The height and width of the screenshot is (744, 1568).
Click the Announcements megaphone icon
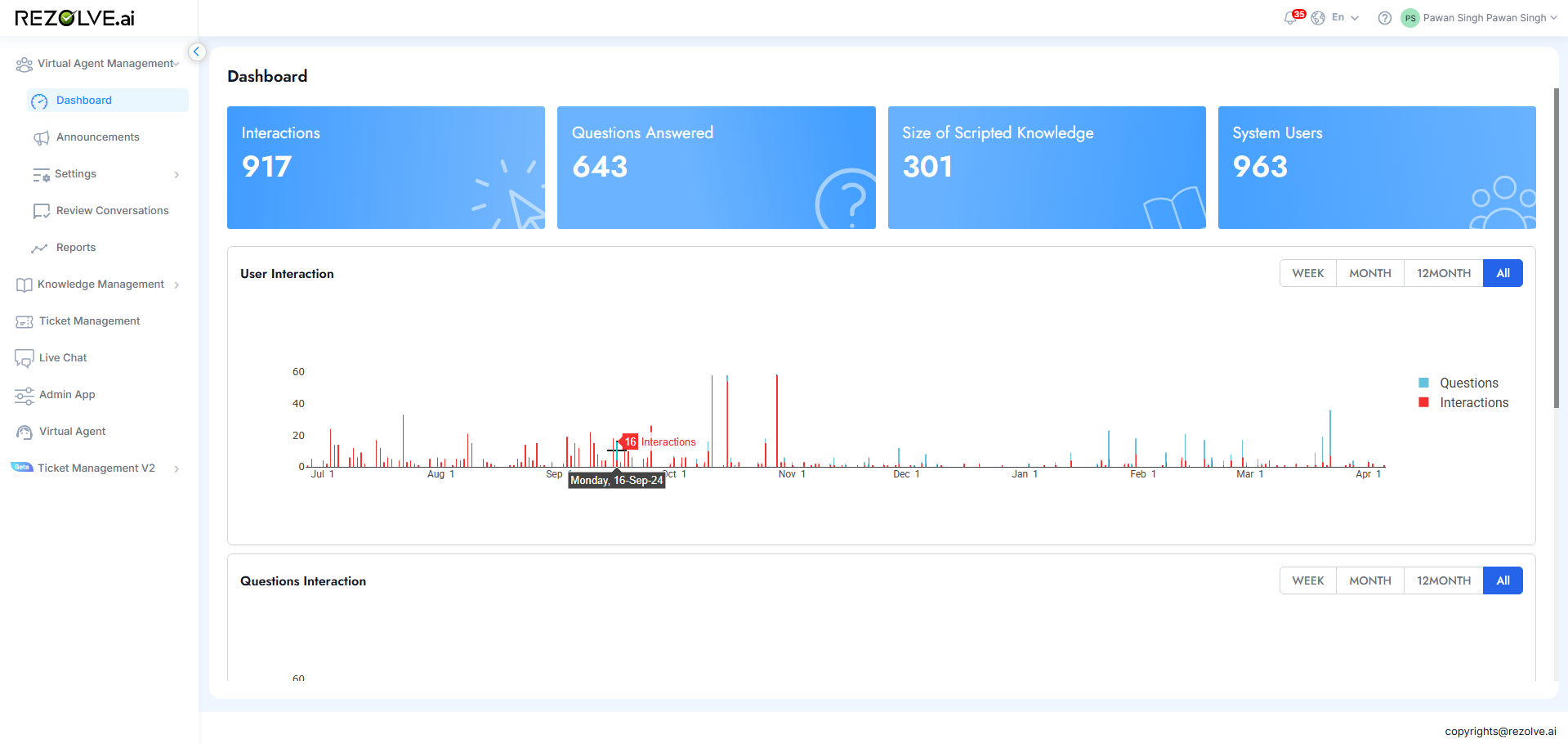pos(41,137)
